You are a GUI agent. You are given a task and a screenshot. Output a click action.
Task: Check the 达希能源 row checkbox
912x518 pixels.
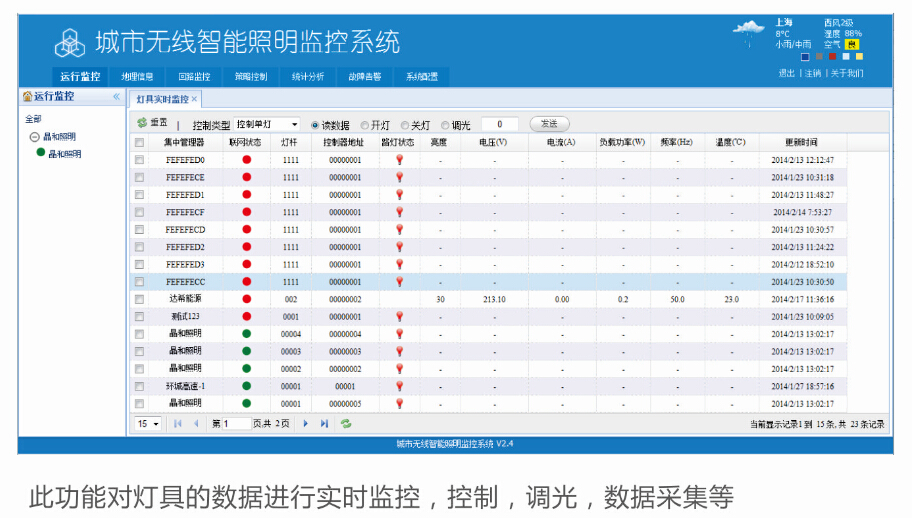[140, 299]
